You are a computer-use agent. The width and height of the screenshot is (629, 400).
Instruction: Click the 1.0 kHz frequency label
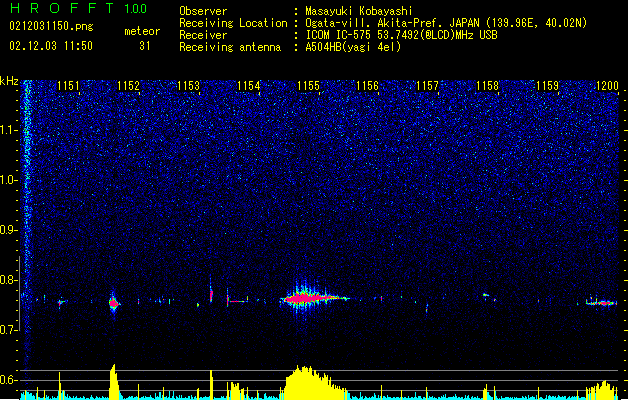pyautogui.click(x=8, y=180)
